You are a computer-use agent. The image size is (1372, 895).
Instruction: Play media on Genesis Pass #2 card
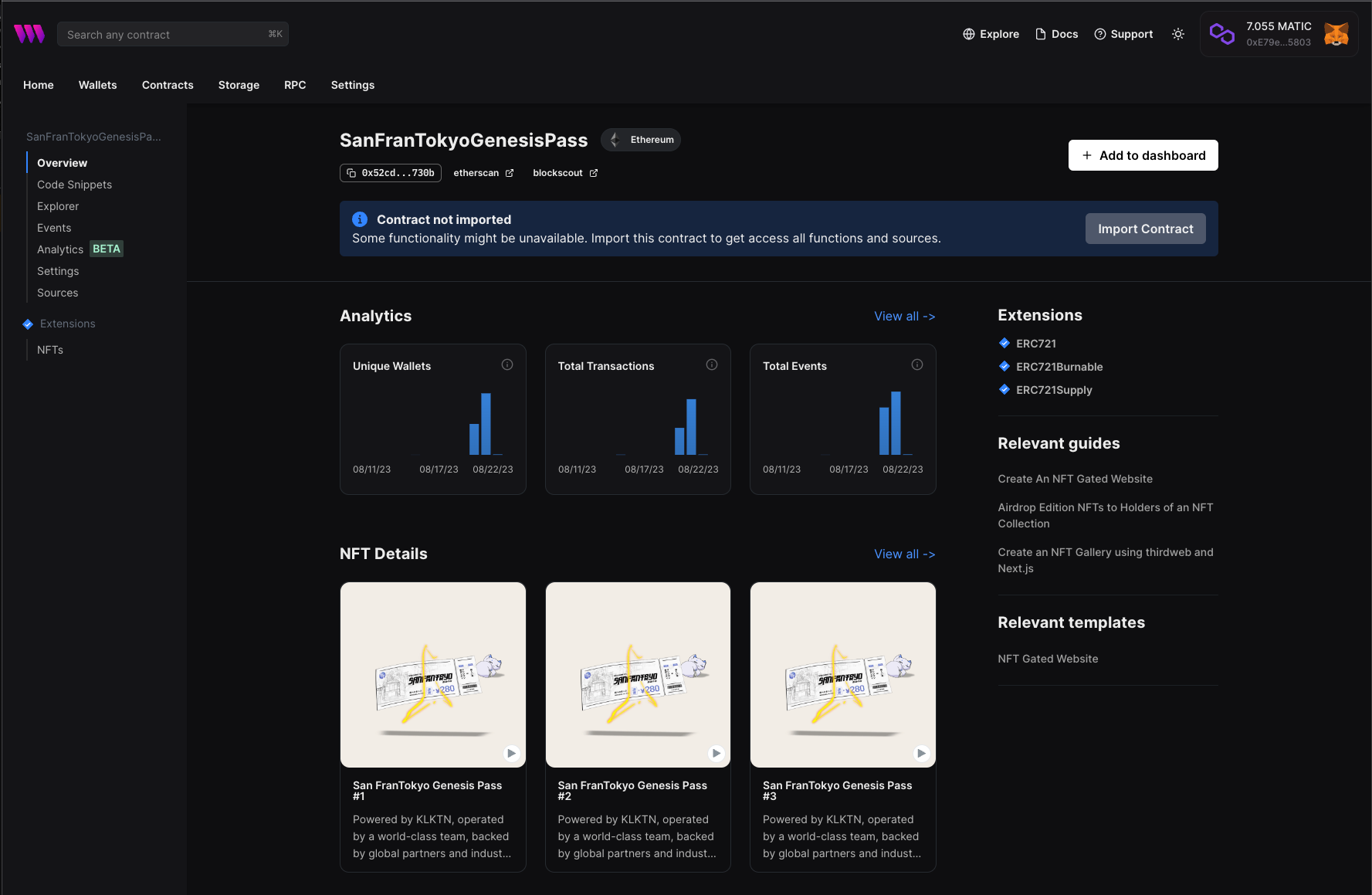click(x=716, y=753)
